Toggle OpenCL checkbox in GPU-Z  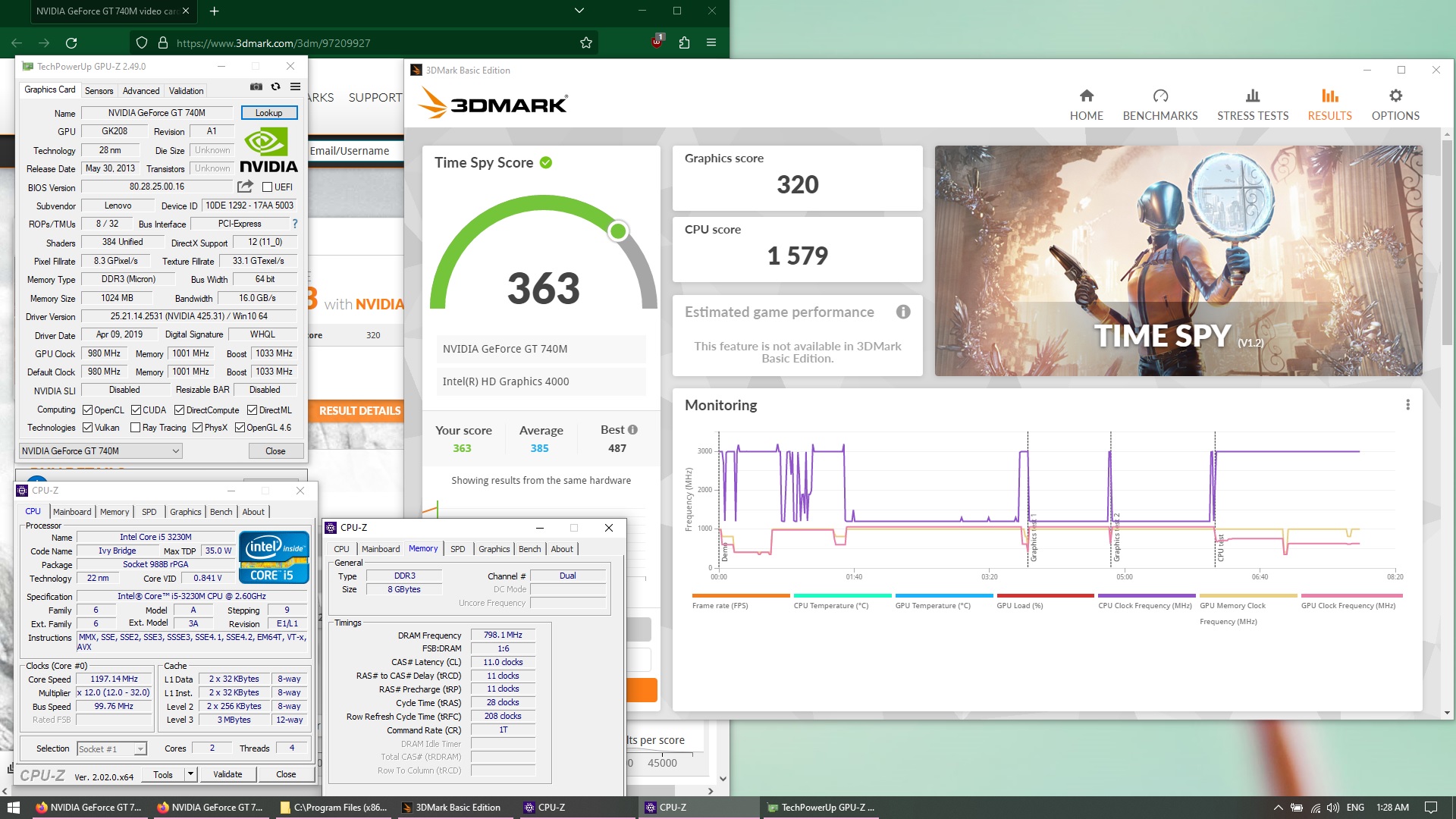(x=87, y=410)
